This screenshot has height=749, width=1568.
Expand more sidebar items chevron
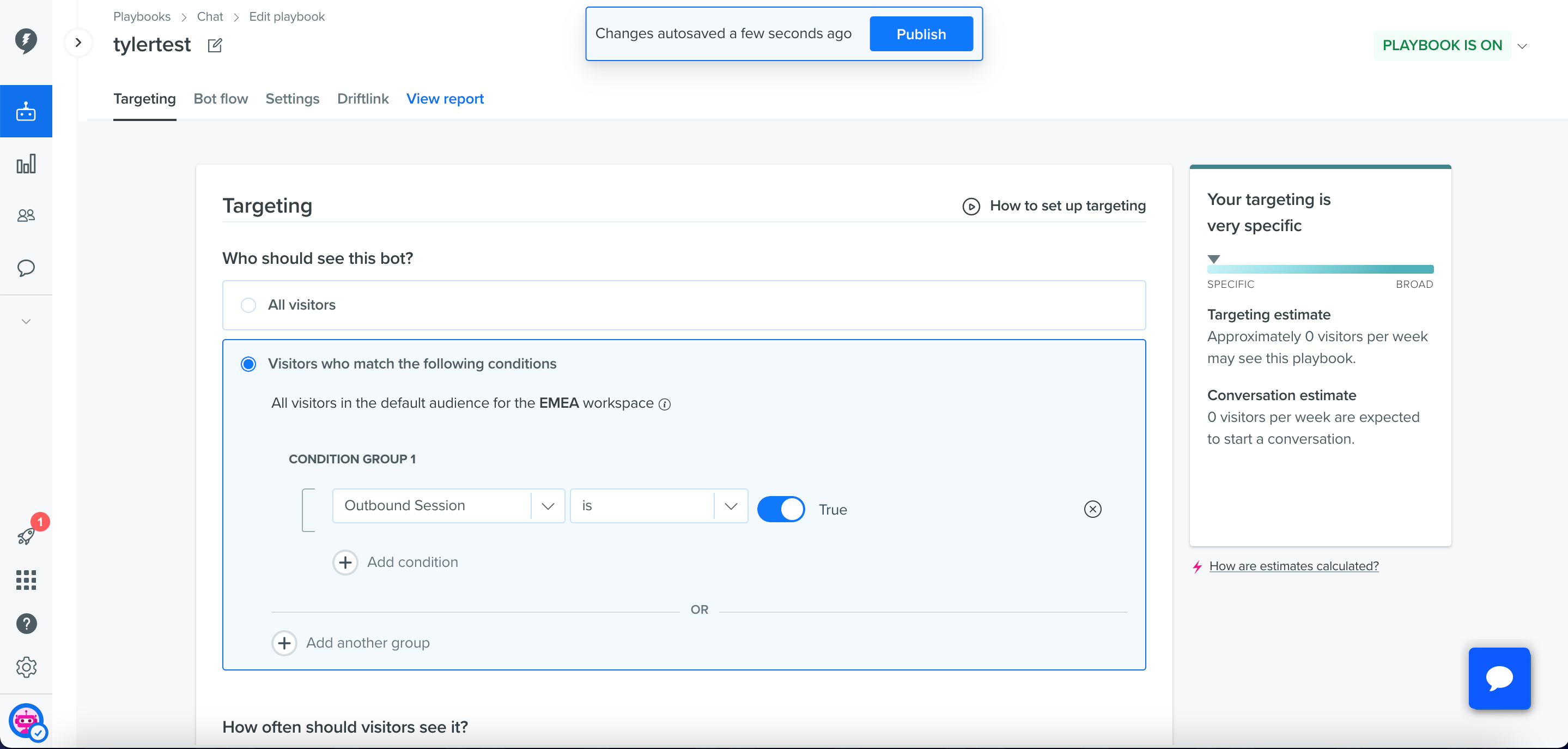26,322
